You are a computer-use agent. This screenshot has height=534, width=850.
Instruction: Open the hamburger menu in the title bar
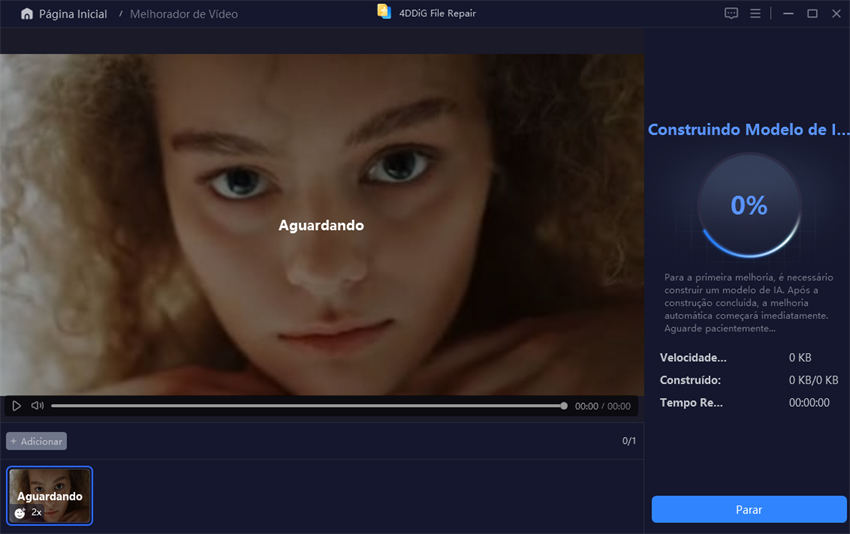pos(755,14)
